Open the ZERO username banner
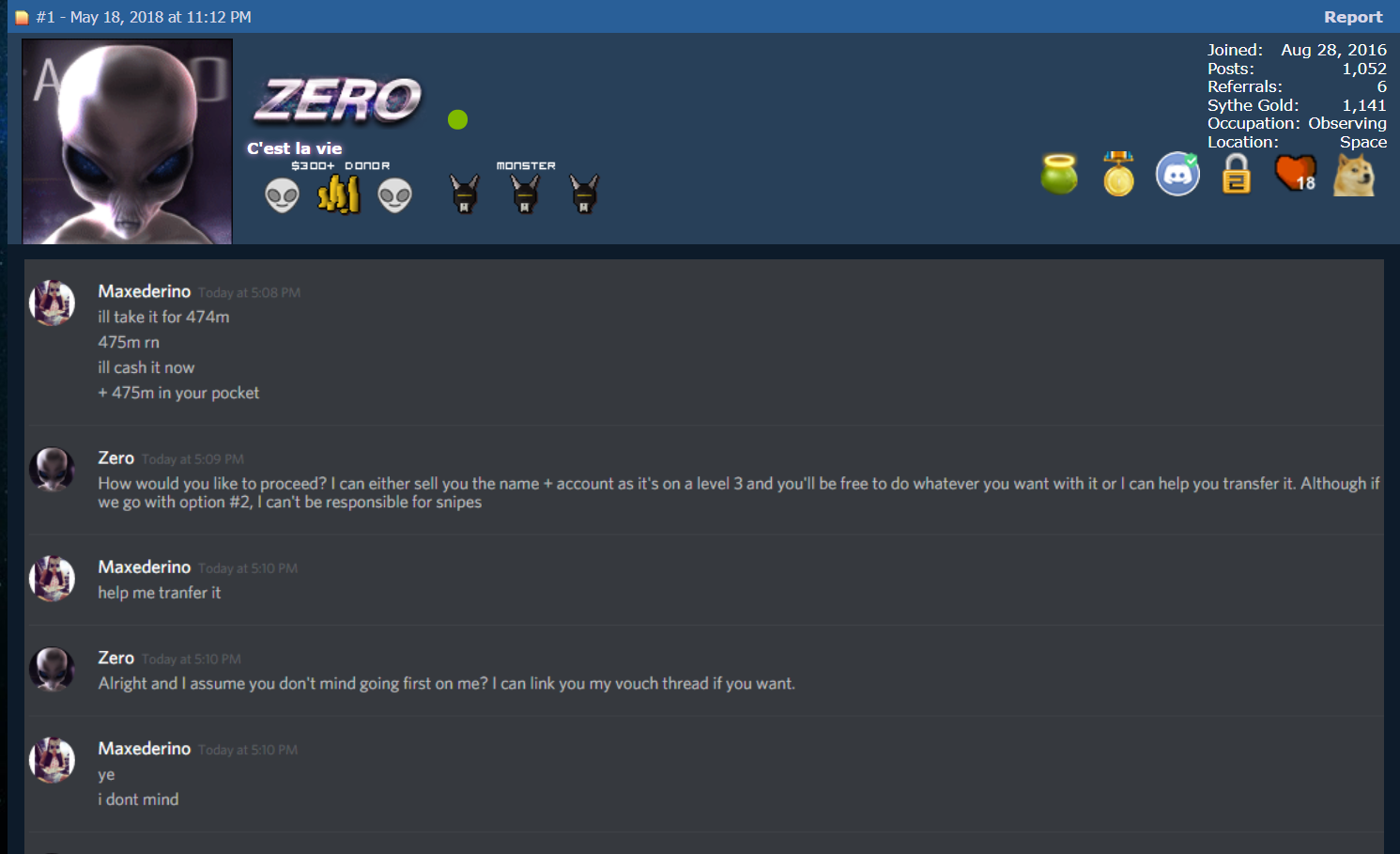 (x=338, y=101)
